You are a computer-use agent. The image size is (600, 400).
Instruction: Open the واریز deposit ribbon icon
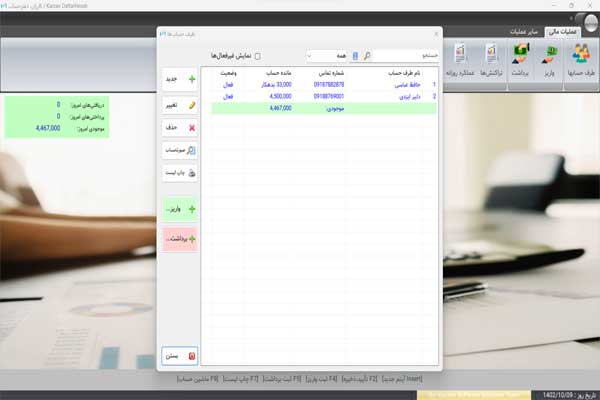click(x=549, y=59)
